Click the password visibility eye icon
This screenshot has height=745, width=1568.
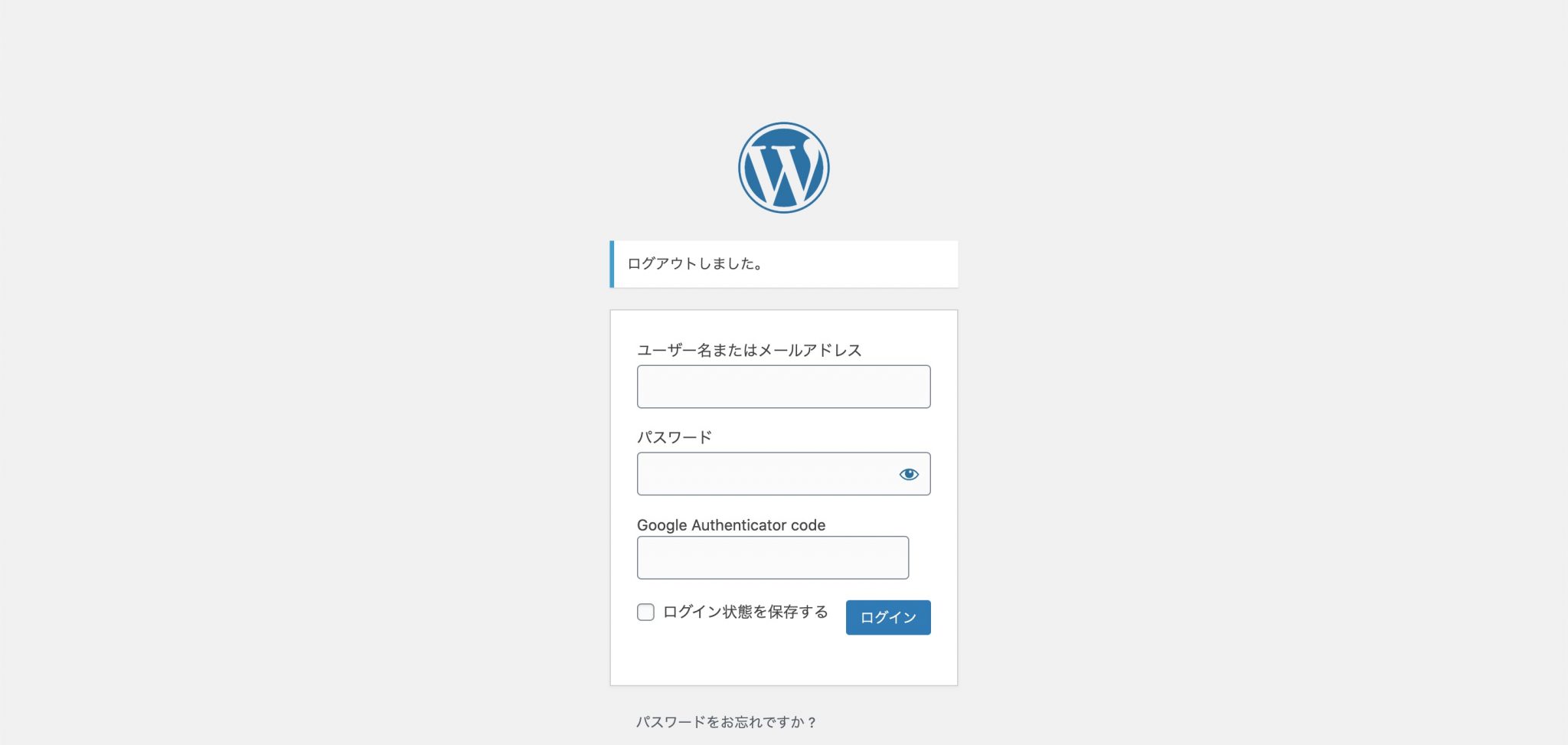click(x=908, y=474)
